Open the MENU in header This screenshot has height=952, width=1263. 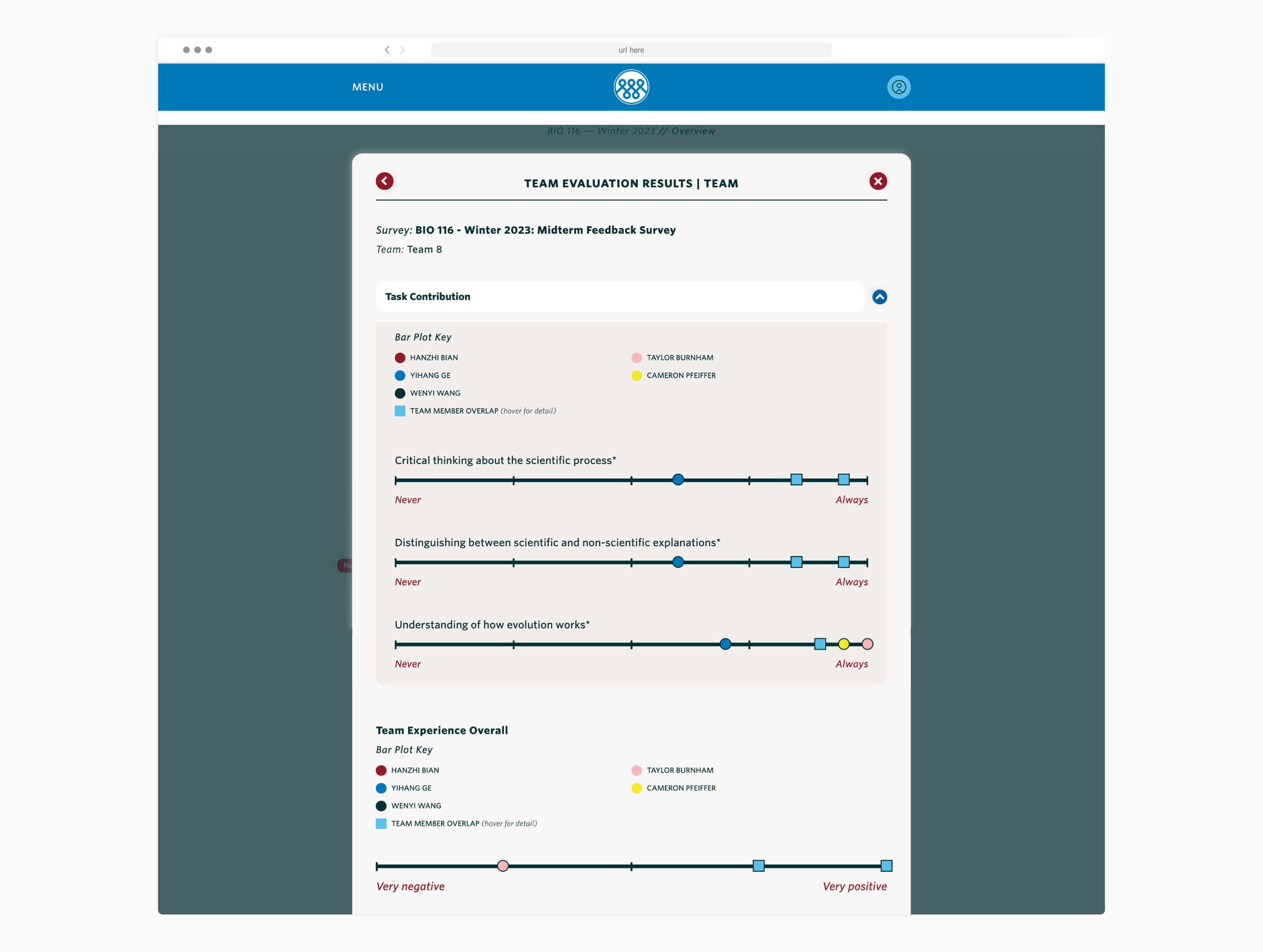tap(367, 87)
